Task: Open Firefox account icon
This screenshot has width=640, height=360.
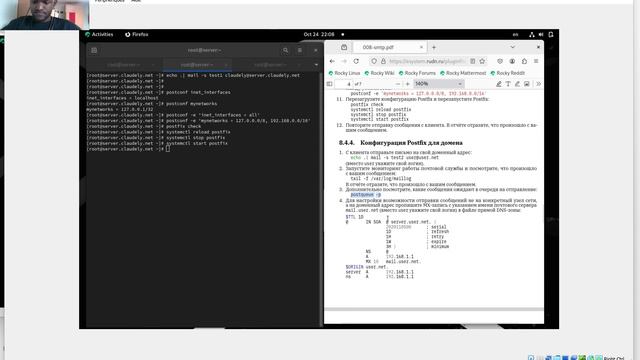Action: coord(512,61)
